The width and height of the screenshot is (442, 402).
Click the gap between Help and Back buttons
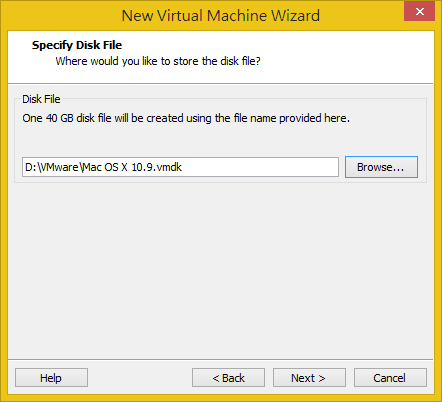140,378
